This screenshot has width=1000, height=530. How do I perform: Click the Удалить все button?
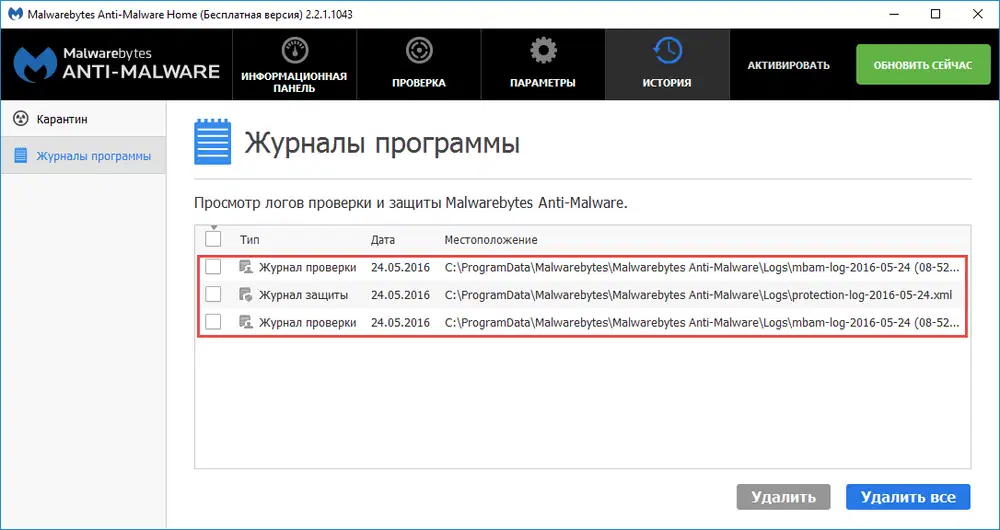[x=908, y=497]
